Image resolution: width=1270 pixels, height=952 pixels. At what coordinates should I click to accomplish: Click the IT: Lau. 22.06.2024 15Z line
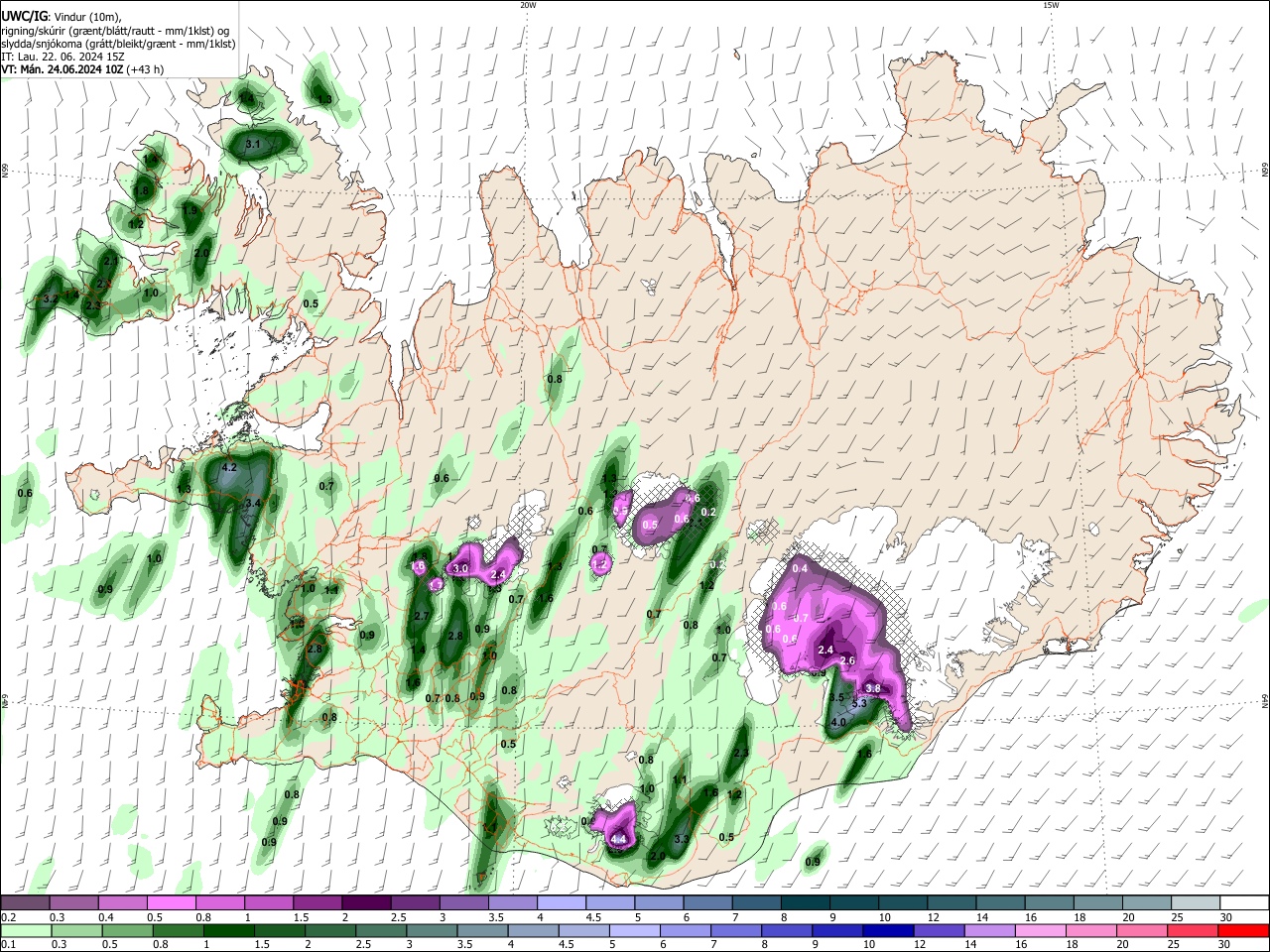(x=61, y=57)
